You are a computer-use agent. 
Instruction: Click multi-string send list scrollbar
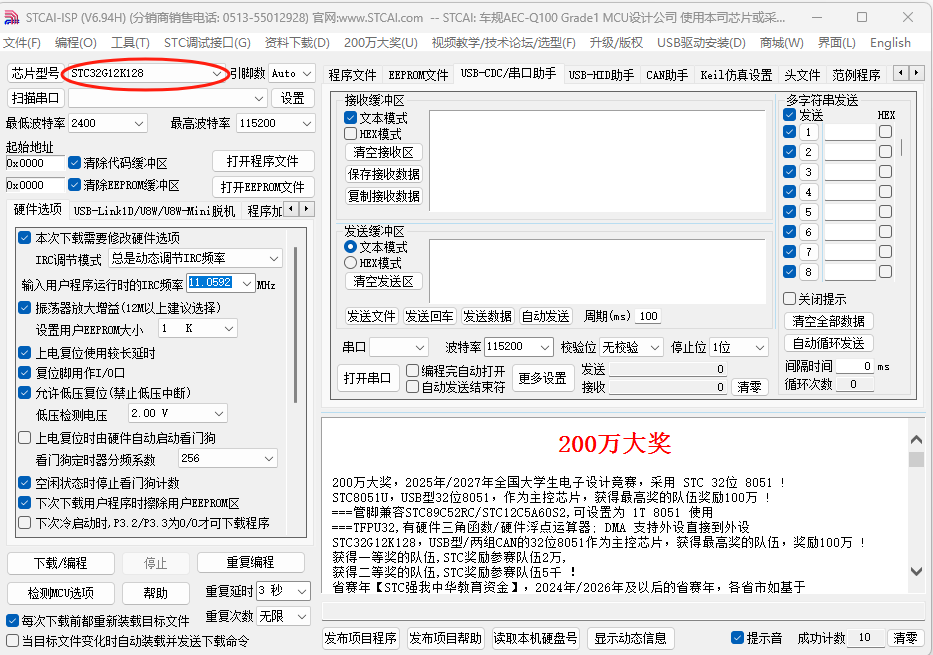coord(902,148)
